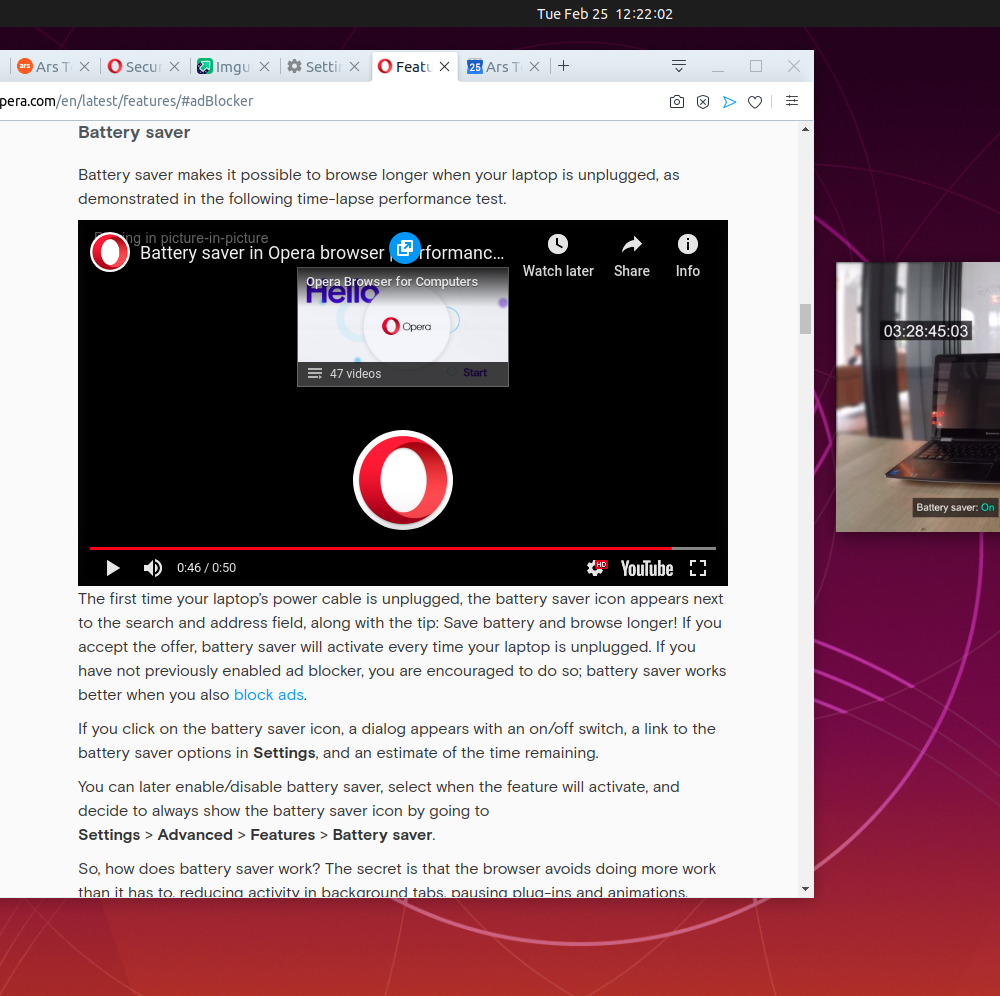Seek using the video progress bar
Screen dimensions: 1000x996
(x=400, y=548)
